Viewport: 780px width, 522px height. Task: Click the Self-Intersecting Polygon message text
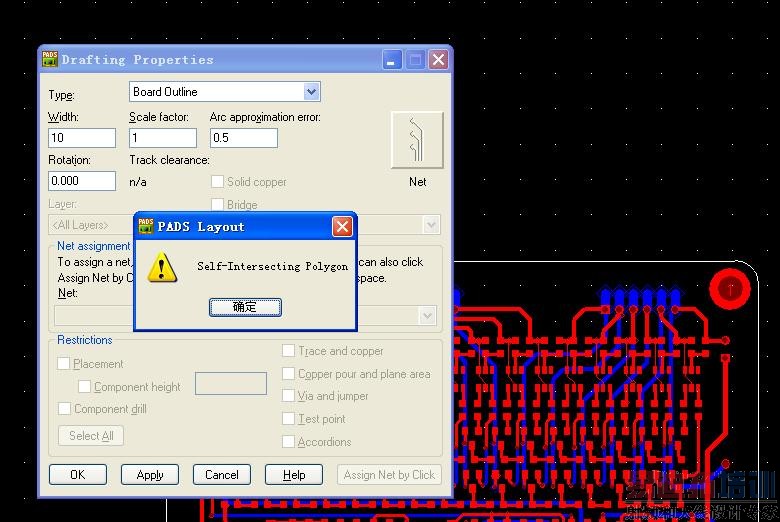[x=272, y=266]
